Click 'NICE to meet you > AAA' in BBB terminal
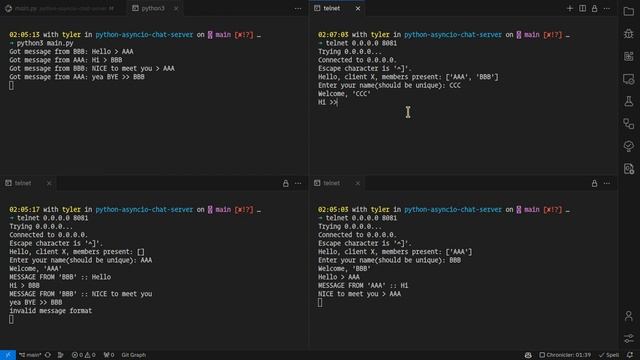The image size is (640, 360). coord(359,294)
